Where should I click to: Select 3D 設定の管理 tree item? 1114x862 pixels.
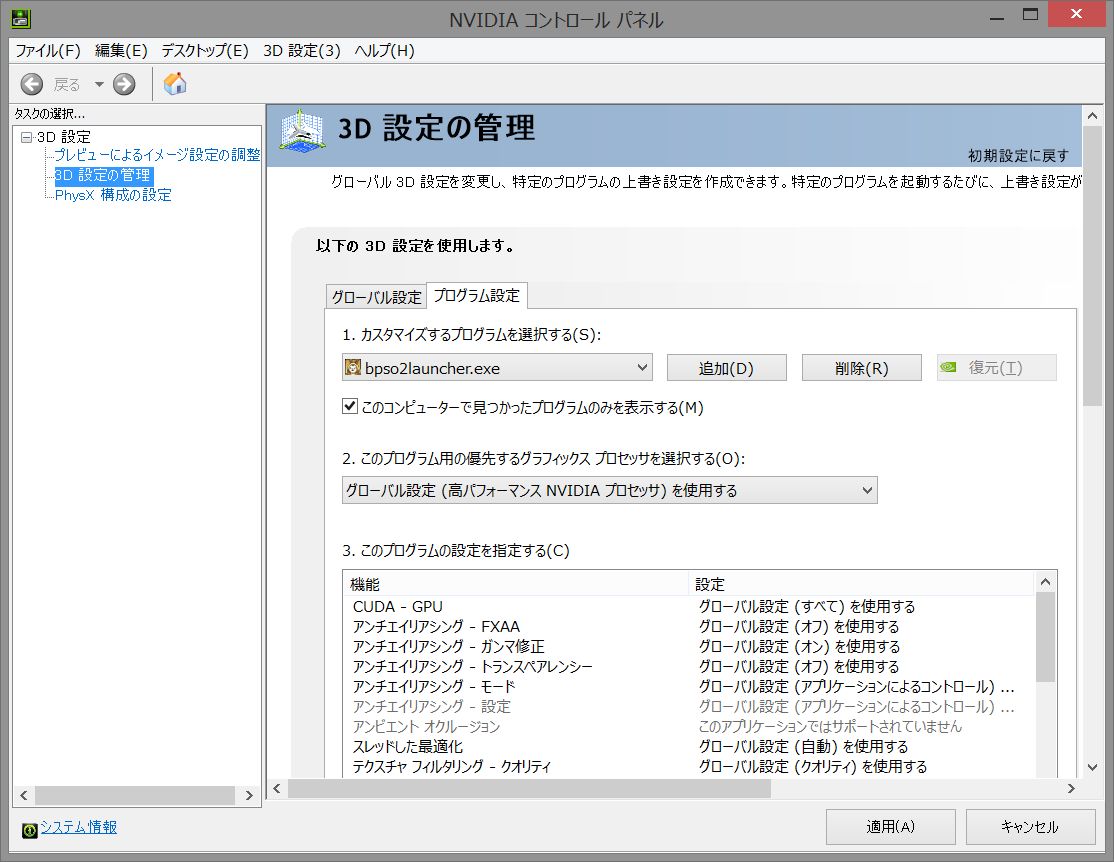click(104, 175)
